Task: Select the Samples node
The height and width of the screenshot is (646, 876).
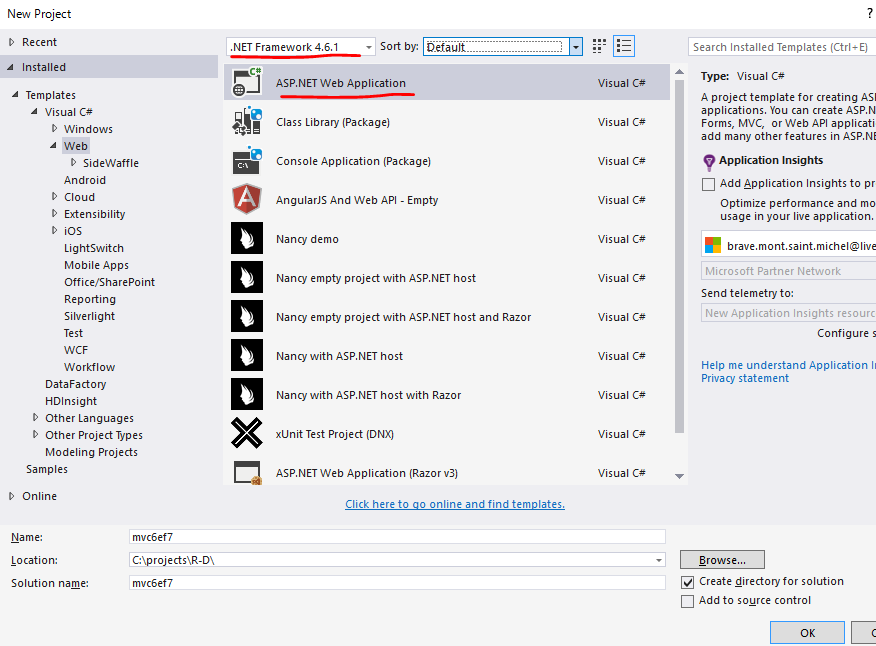Action: coord(47,469)
